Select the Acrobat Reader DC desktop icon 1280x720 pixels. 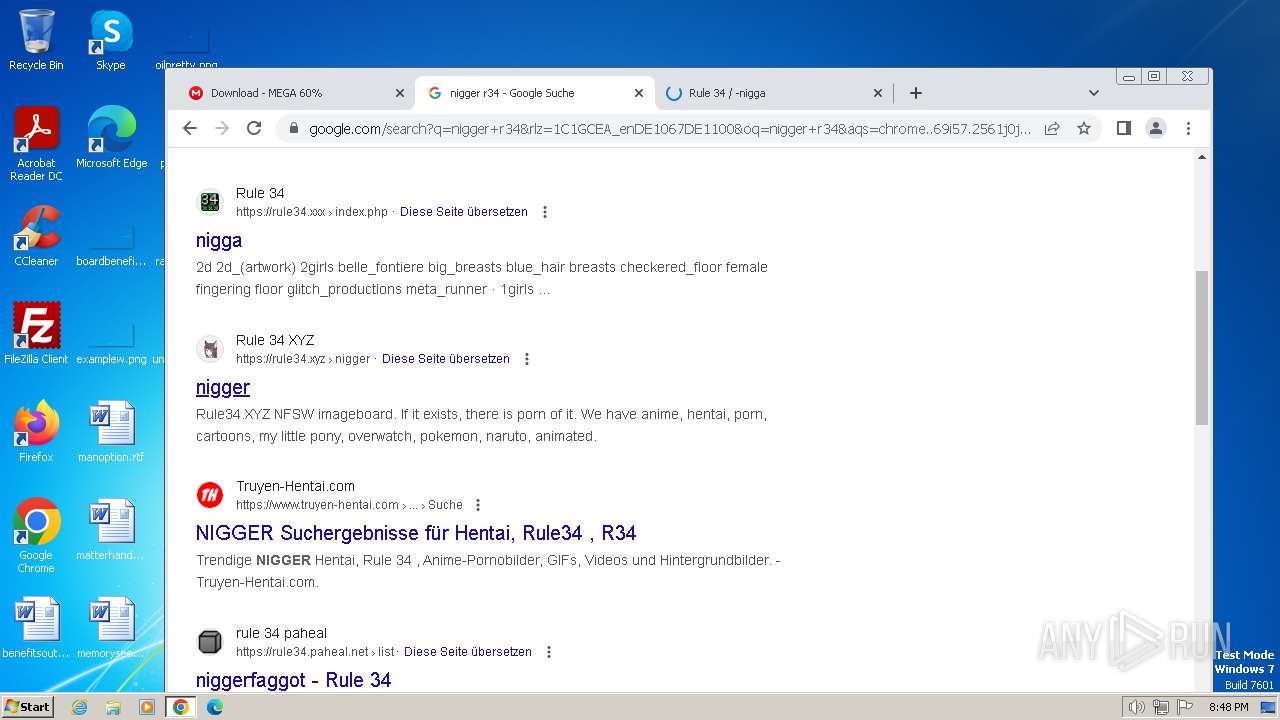tap(36, 143)
